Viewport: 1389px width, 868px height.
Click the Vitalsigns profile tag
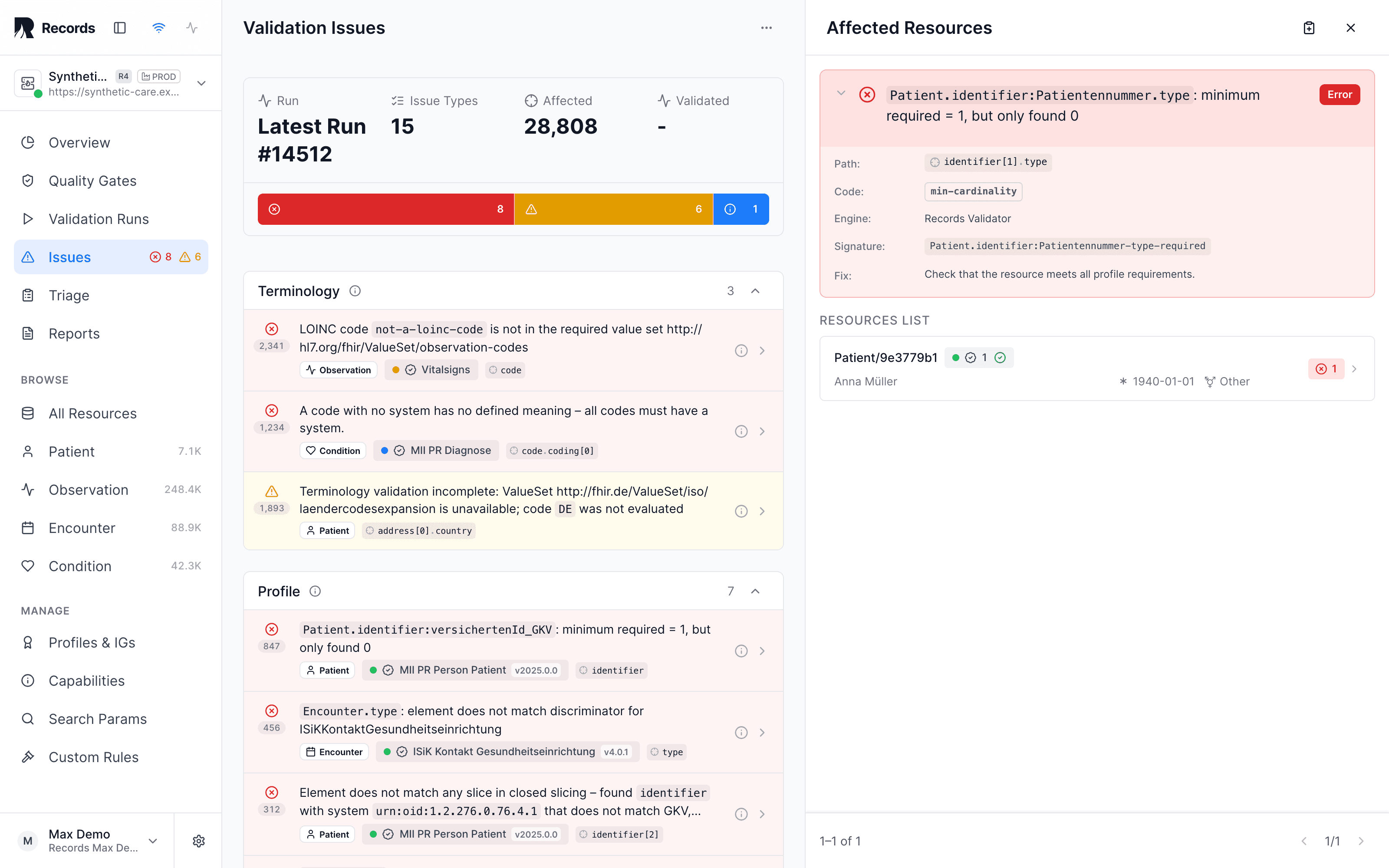point(431,370)
